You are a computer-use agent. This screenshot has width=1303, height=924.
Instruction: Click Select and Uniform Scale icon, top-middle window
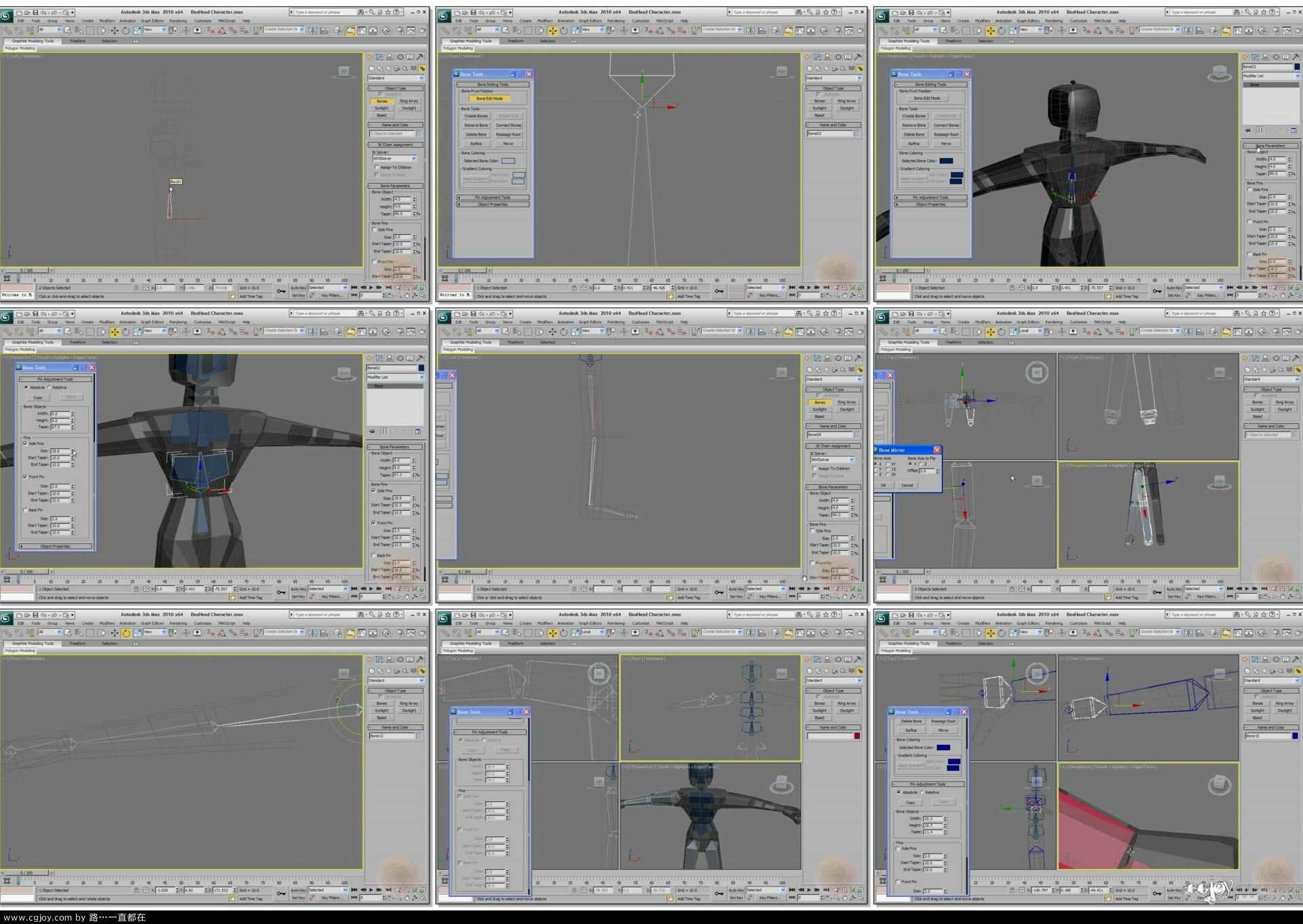pyautogui.click(x=575, y=31)
